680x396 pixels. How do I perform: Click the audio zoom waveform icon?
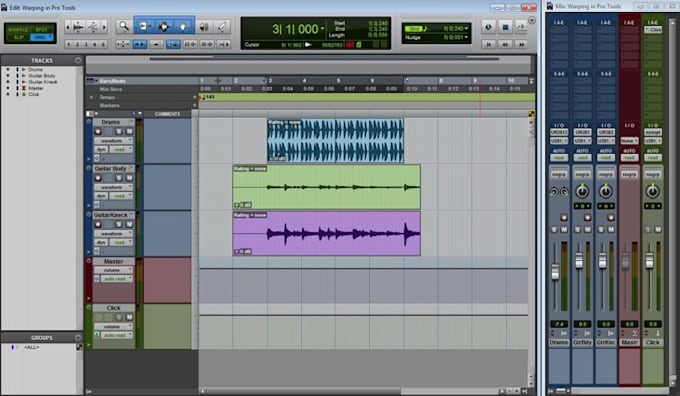point(79,27)
